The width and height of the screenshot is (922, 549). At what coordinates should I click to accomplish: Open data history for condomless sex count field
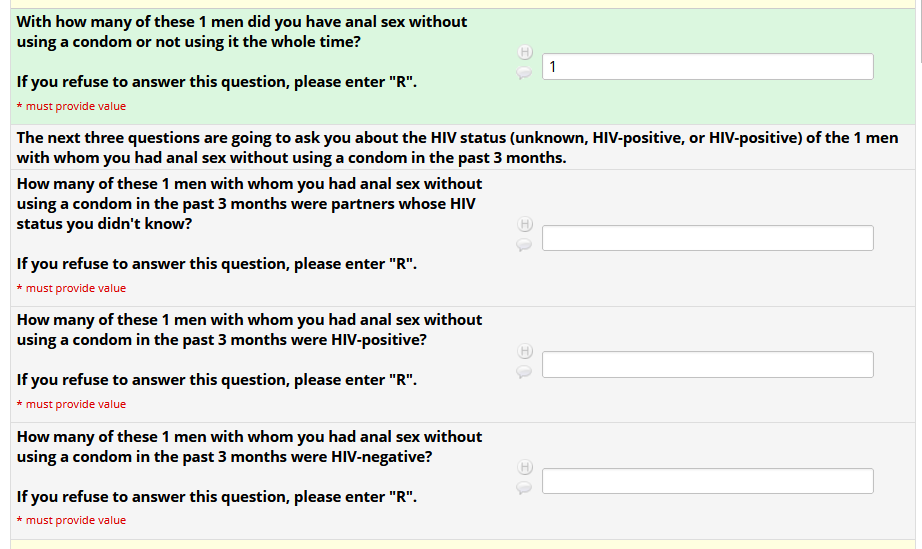coord(524,52)
